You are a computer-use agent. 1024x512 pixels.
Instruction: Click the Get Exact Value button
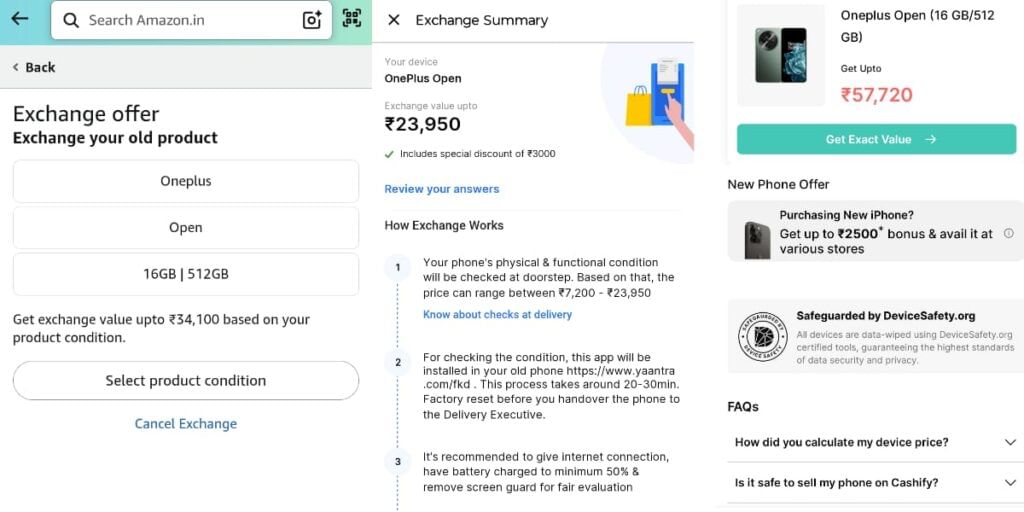[876, 139]
